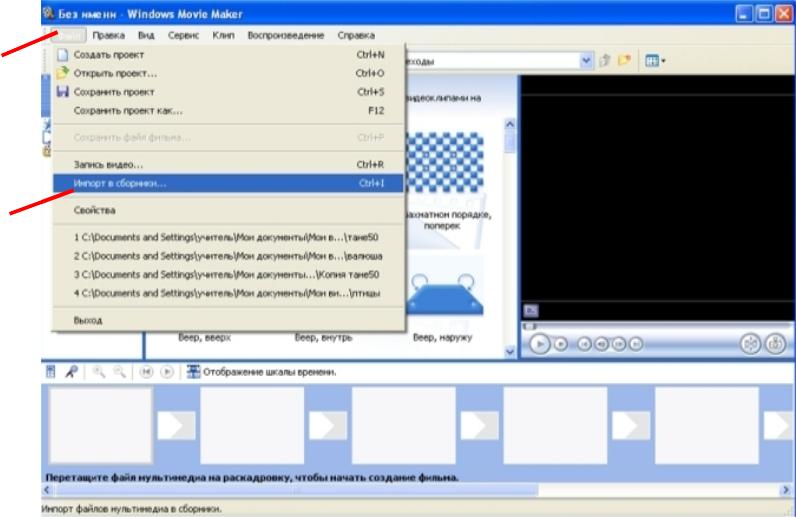
Task: Take a picture from the preview
Action: pos(776,344)
